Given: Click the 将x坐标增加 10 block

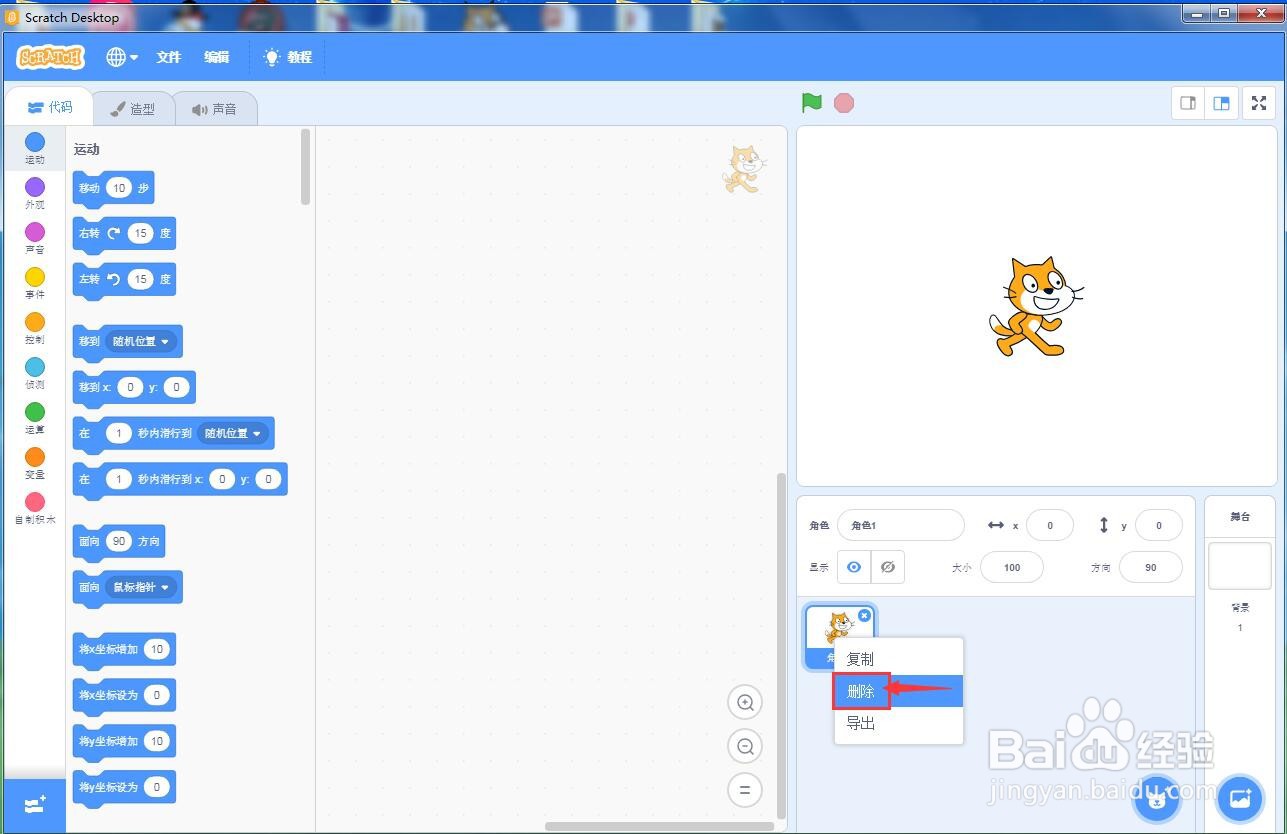Looking at the screenshot, I should point(125,649).
